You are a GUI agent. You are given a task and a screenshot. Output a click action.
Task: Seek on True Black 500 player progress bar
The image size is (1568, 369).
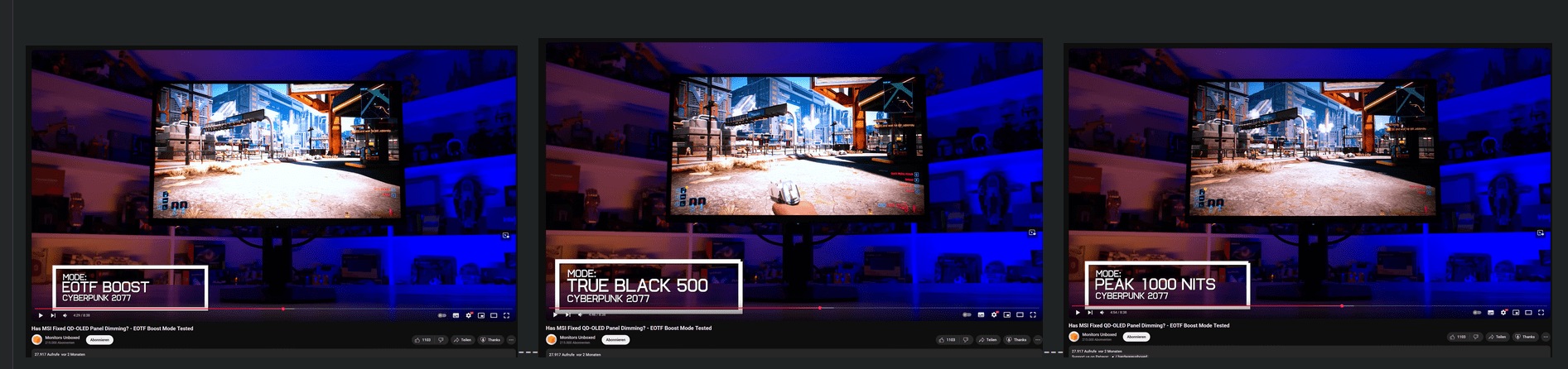point(795,308)
